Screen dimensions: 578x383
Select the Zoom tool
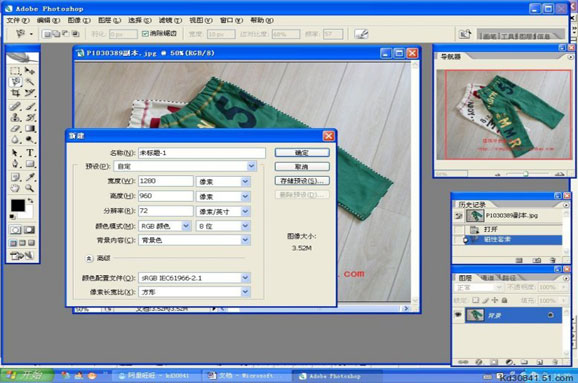[x=30, y=188]
